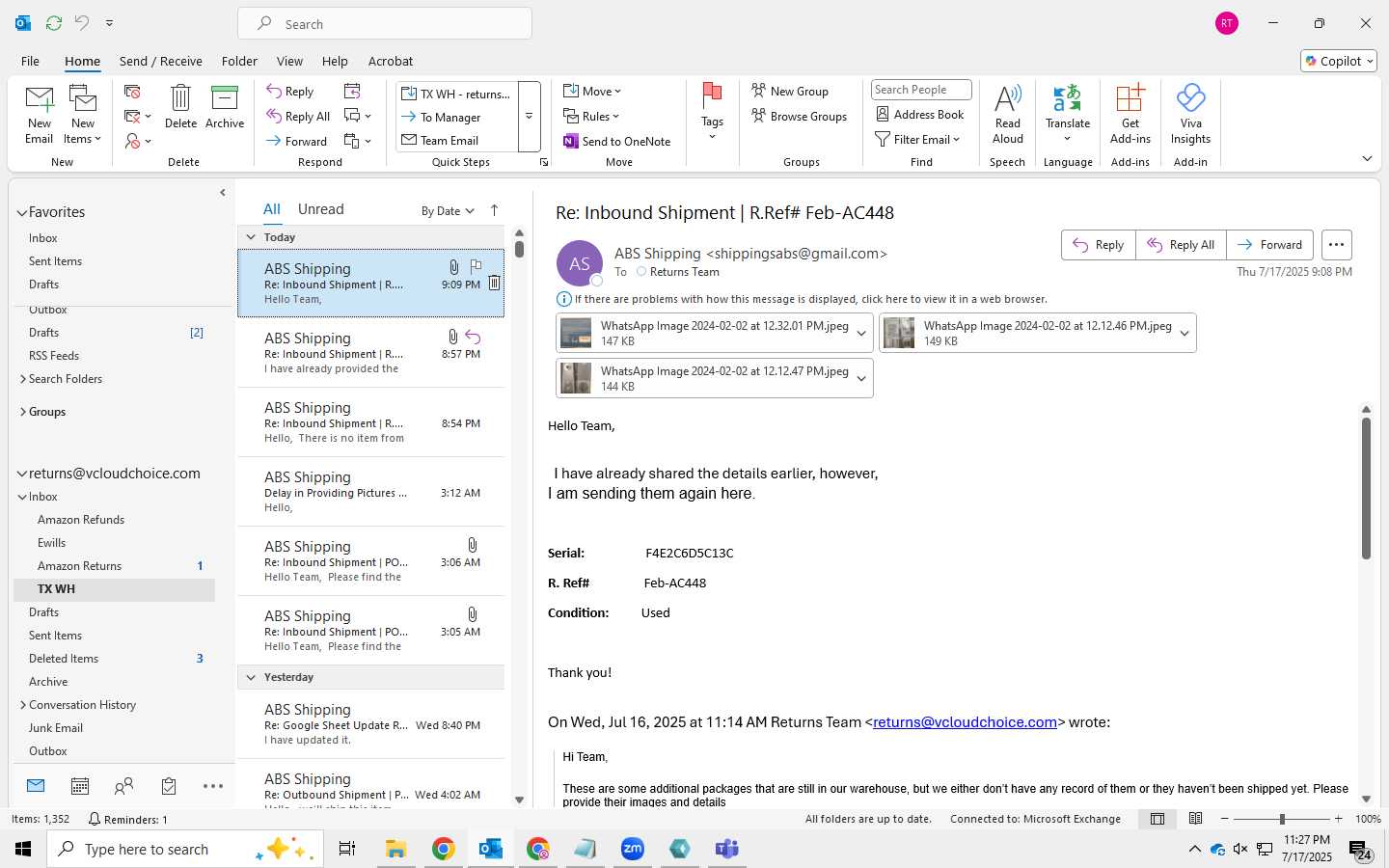The image size is (1389, 868).
Task: Collapse the Yesterday message group
Action: point(251,677)
